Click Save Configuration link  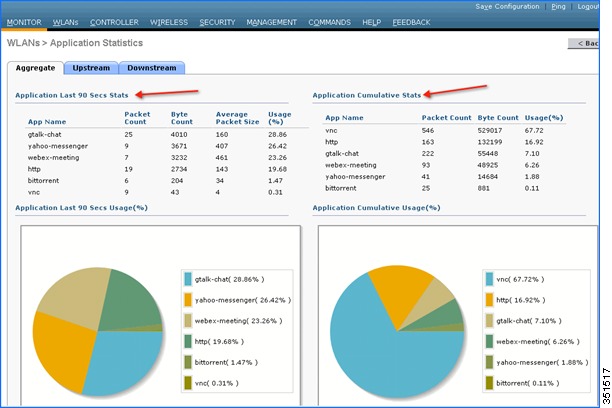click(x=507, y=7)
